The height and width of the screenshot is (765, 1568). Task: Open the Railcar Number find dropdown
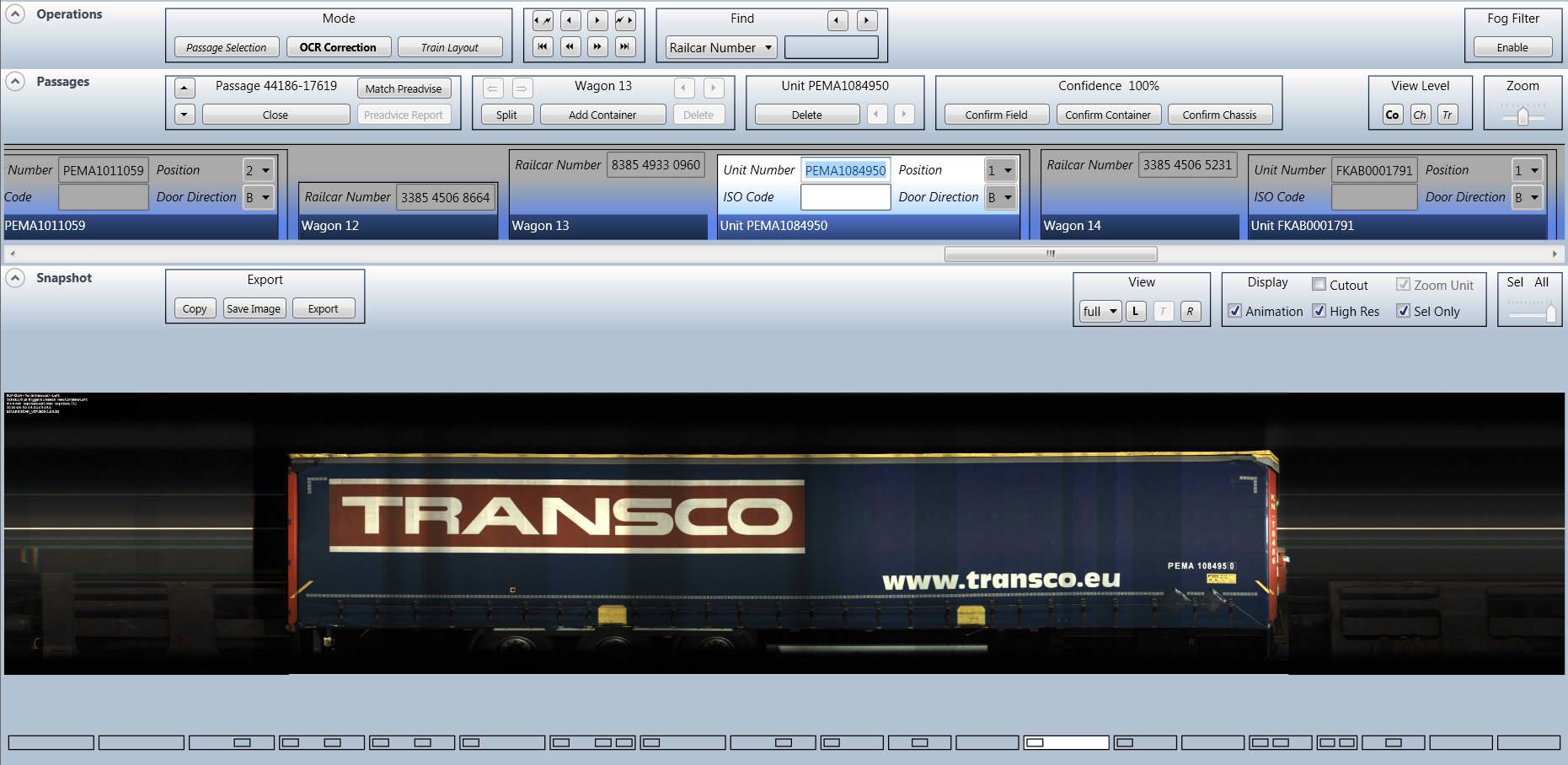click(x=721, y=48)
